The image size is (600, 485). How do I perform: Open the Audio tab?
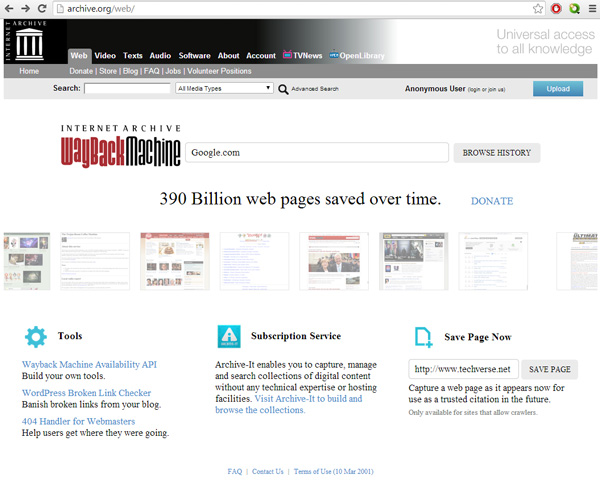tap(160, 56)
